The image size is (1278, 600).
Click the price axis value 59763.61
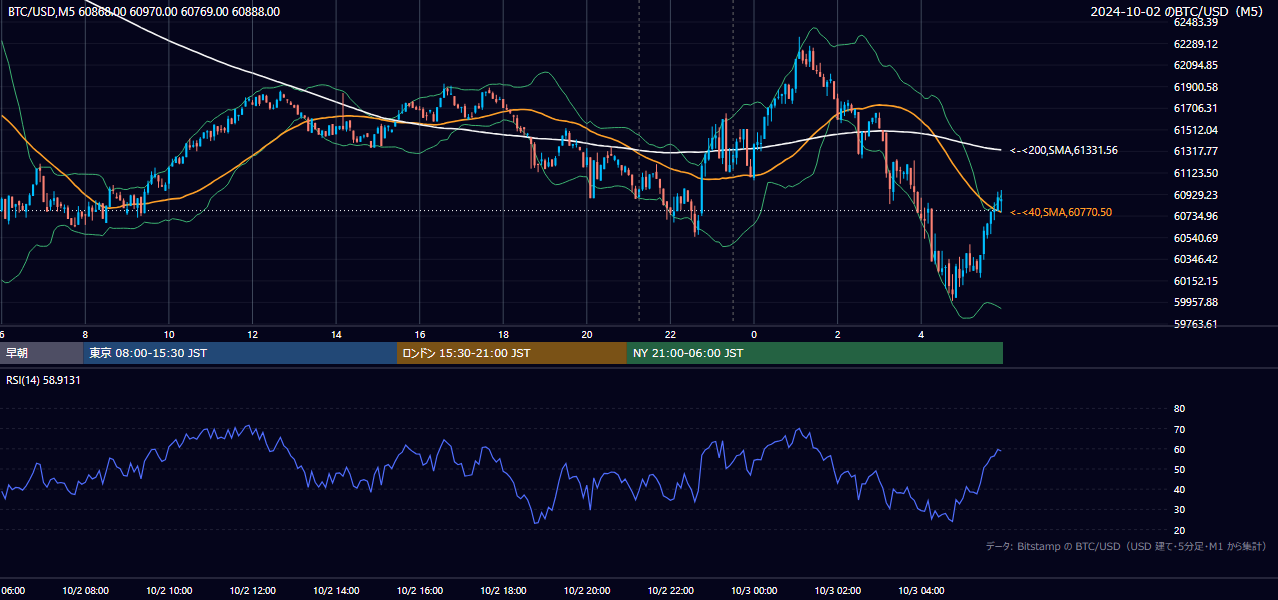[1195, 324]
